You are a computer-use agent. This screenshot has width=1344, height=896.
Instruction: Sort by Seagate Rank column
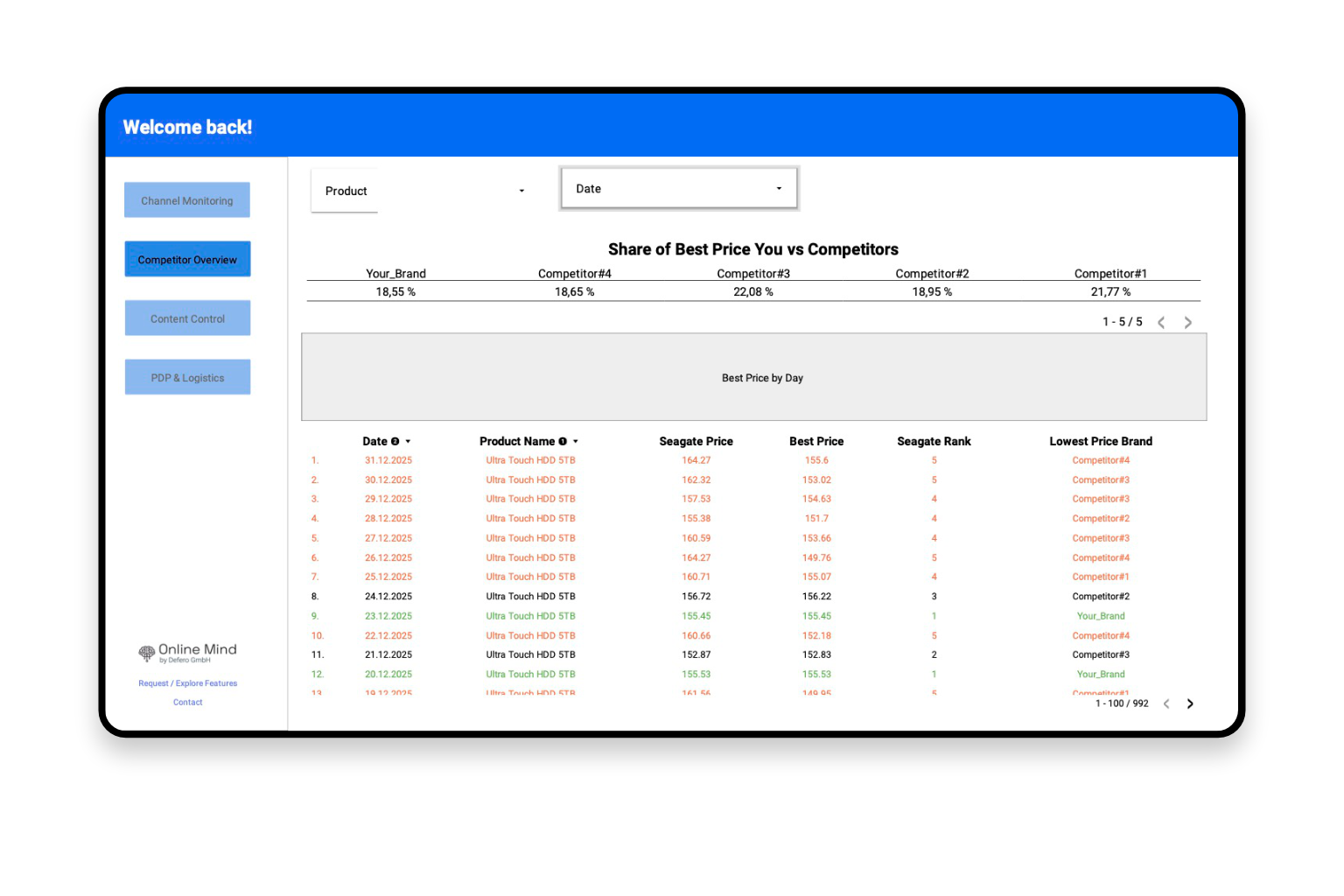pos(934,441)
